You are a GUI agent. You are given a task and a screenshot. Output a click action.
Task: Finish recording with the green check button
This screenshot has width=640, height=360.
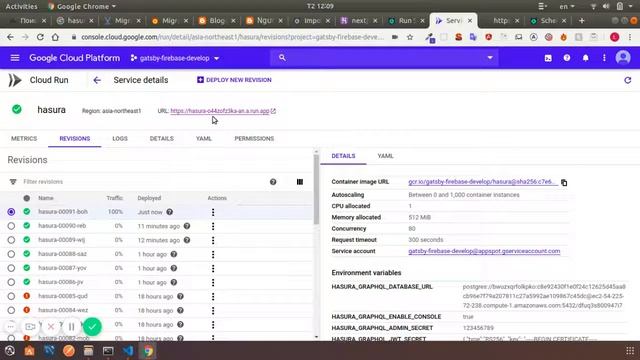[92, 327]
